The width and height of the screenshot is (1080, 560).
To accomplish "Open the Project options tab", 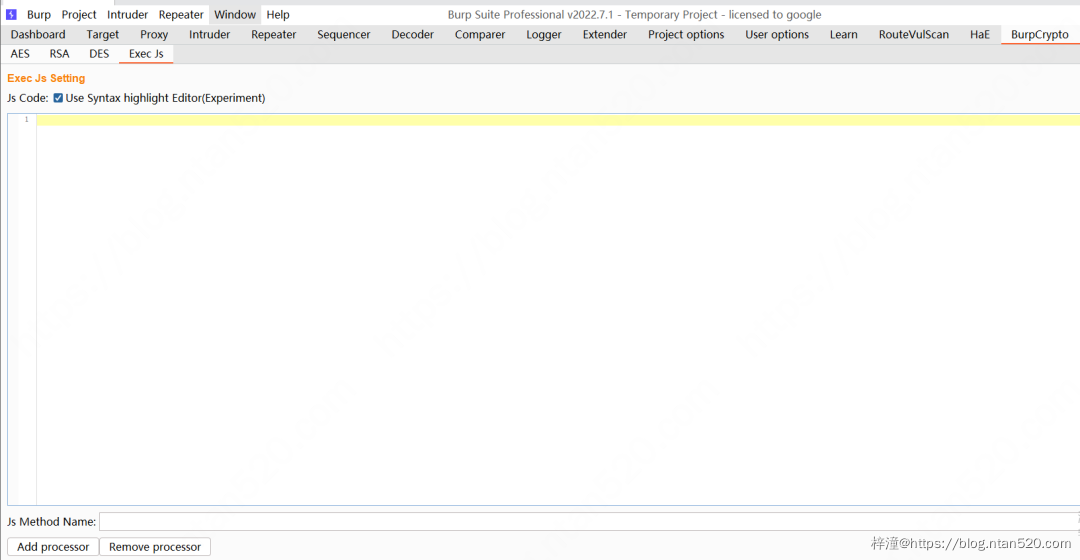I will (x=686, y=34).
